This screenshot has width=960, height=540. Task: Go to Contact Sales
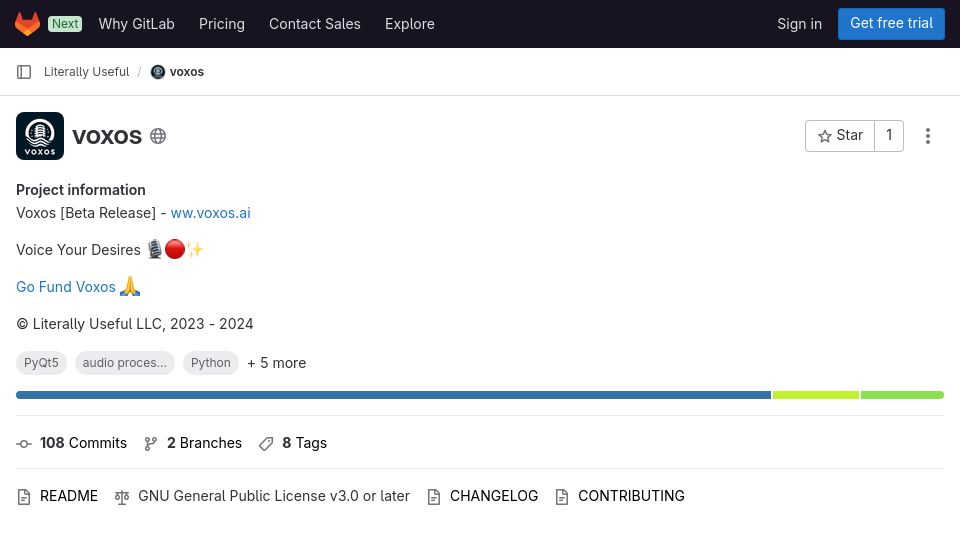(x=315, y=24)
